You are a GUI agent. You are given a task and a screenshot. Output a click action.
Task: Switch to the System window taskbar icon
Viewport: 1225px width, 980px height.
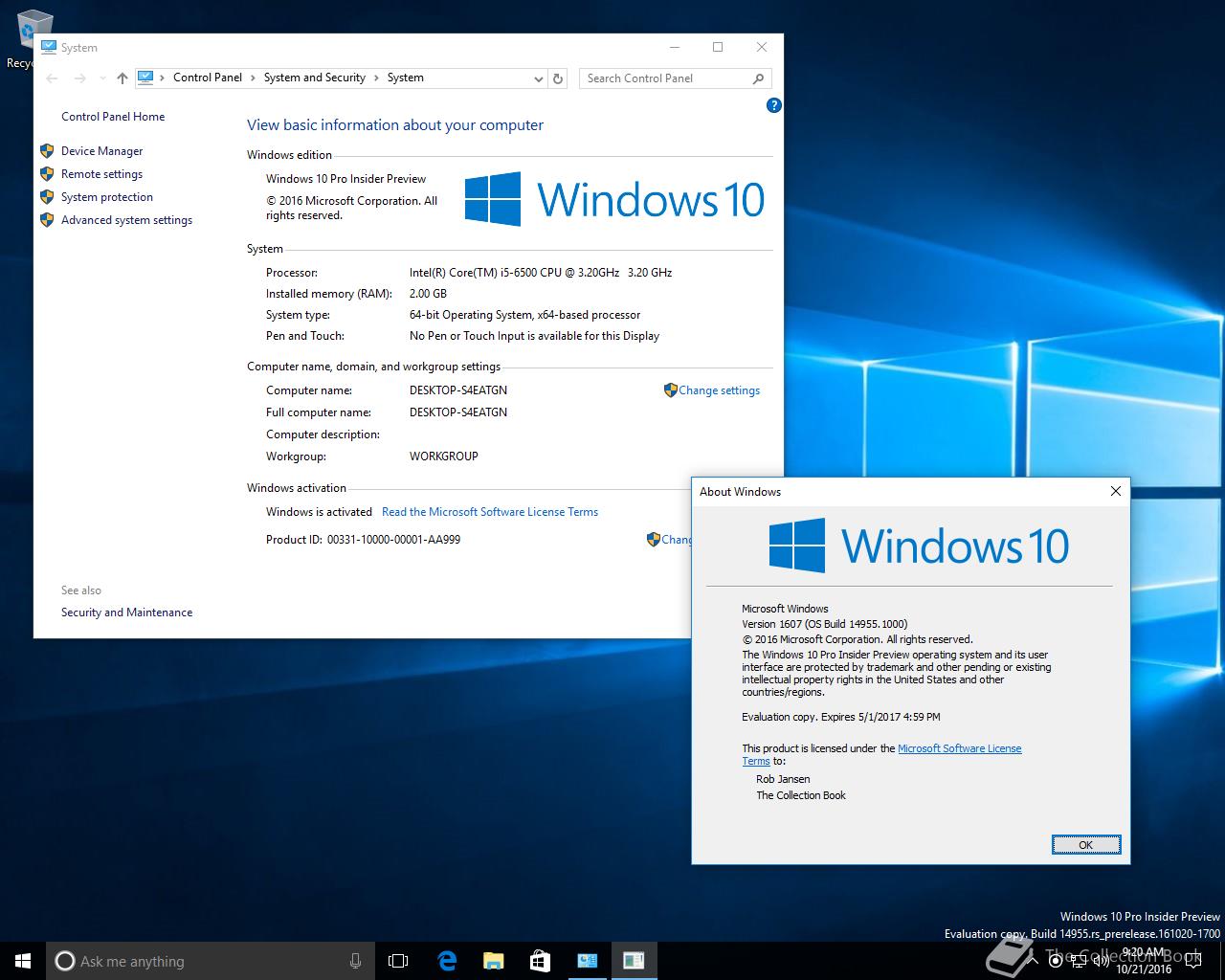pos(587,961)
